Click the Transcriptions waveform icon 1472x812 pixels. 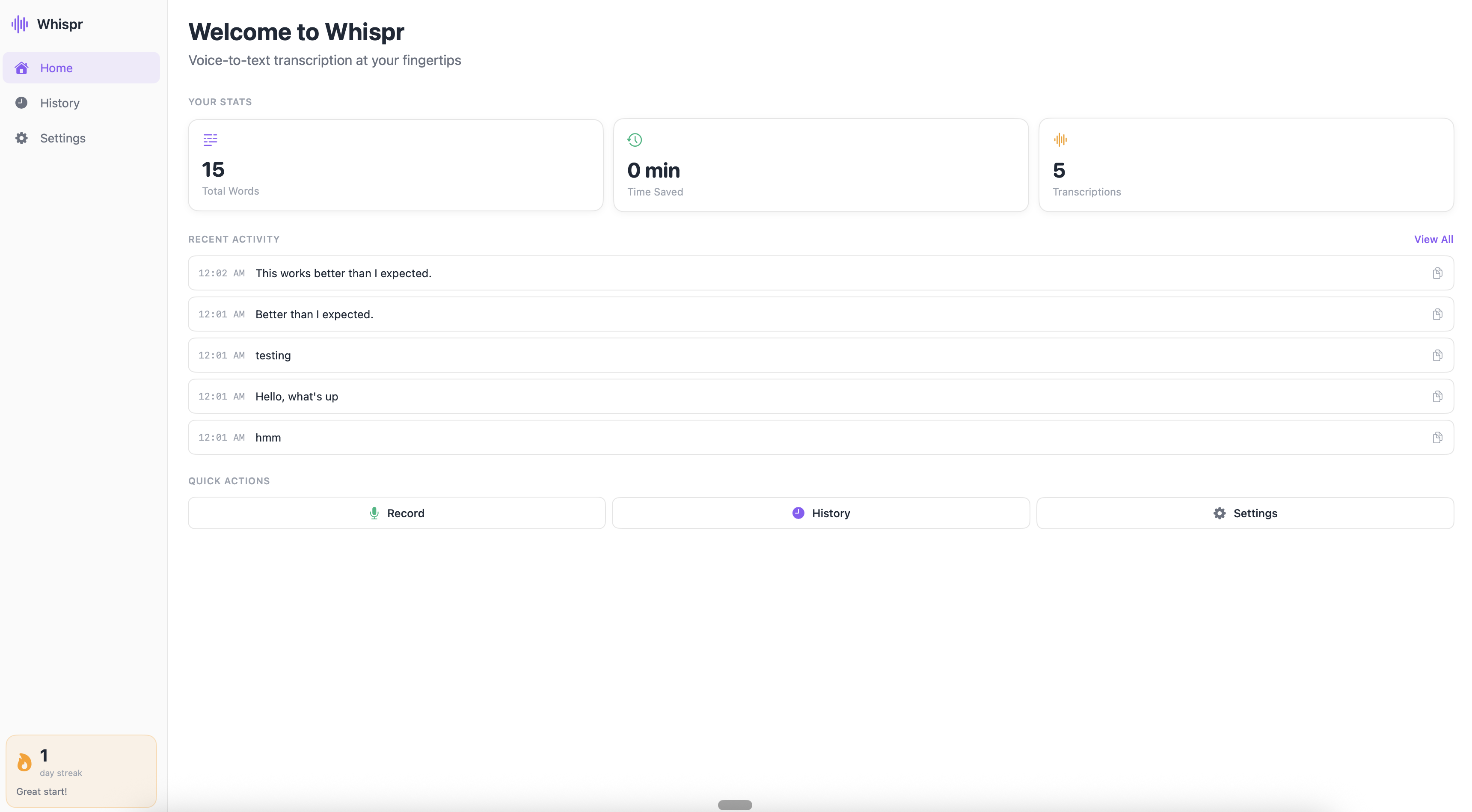(1061, 139)
